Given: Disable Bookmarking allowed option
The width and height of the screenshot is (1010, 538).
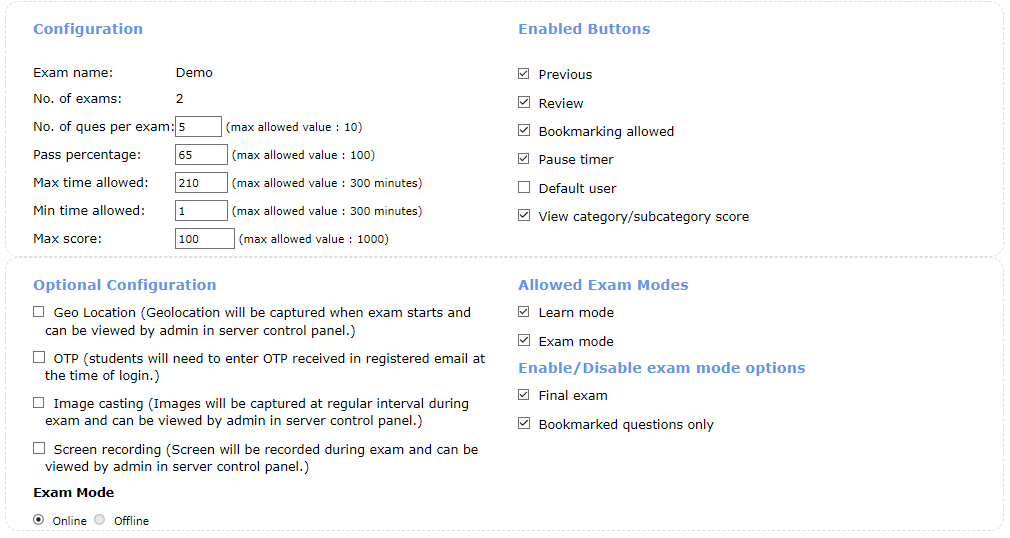Looking at the screenshot, I should click(x=524, y=131).
